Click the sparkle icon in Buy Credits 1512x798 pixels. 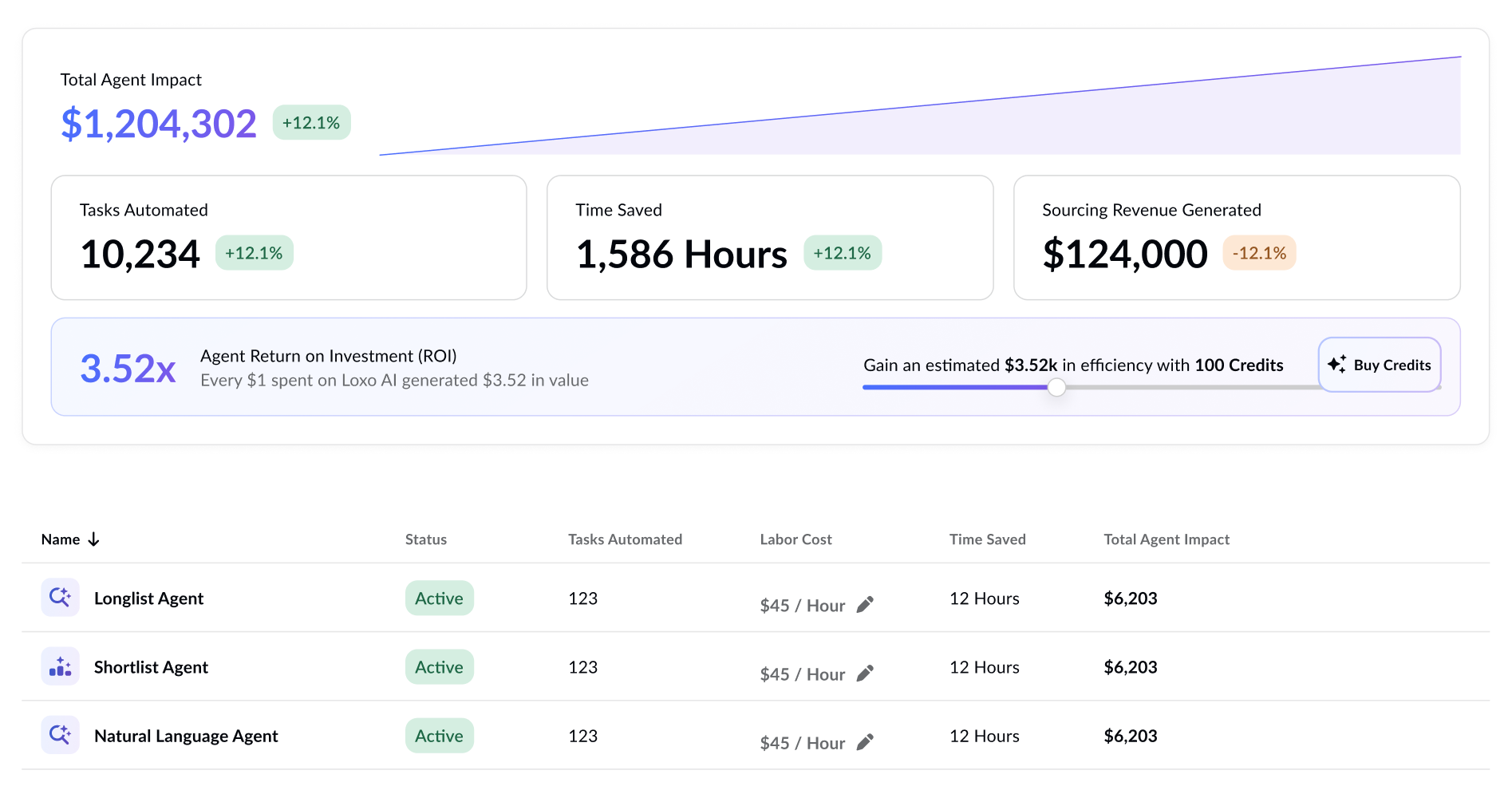pyautogui.click(x=1337, y=365)
